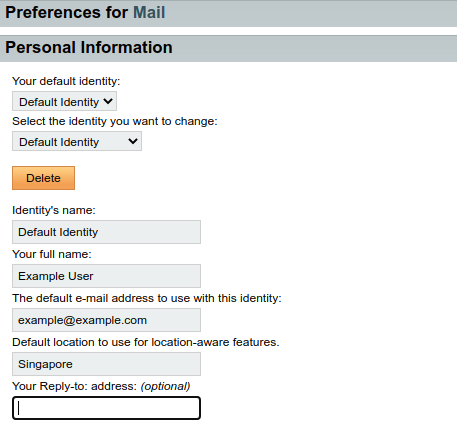457x425 pixels.
Task: Click the 'Preferences for' header text
Action: click(x=66, y=13)
